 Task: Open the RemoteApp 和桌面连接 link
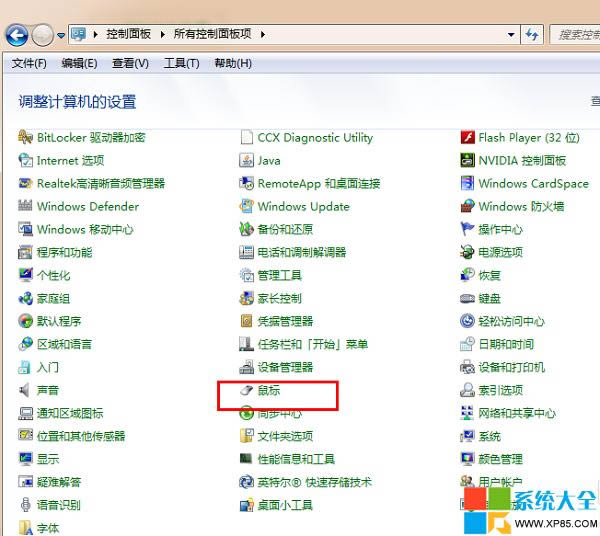[319, 183]
